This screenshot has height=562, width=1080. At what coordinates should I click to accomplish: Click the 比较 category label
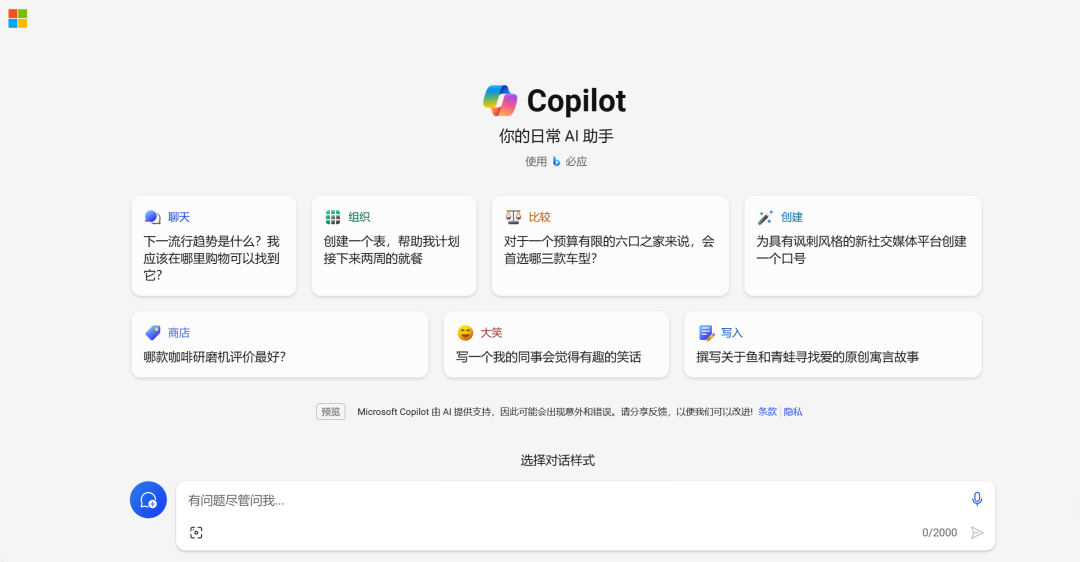click(540, 218)
